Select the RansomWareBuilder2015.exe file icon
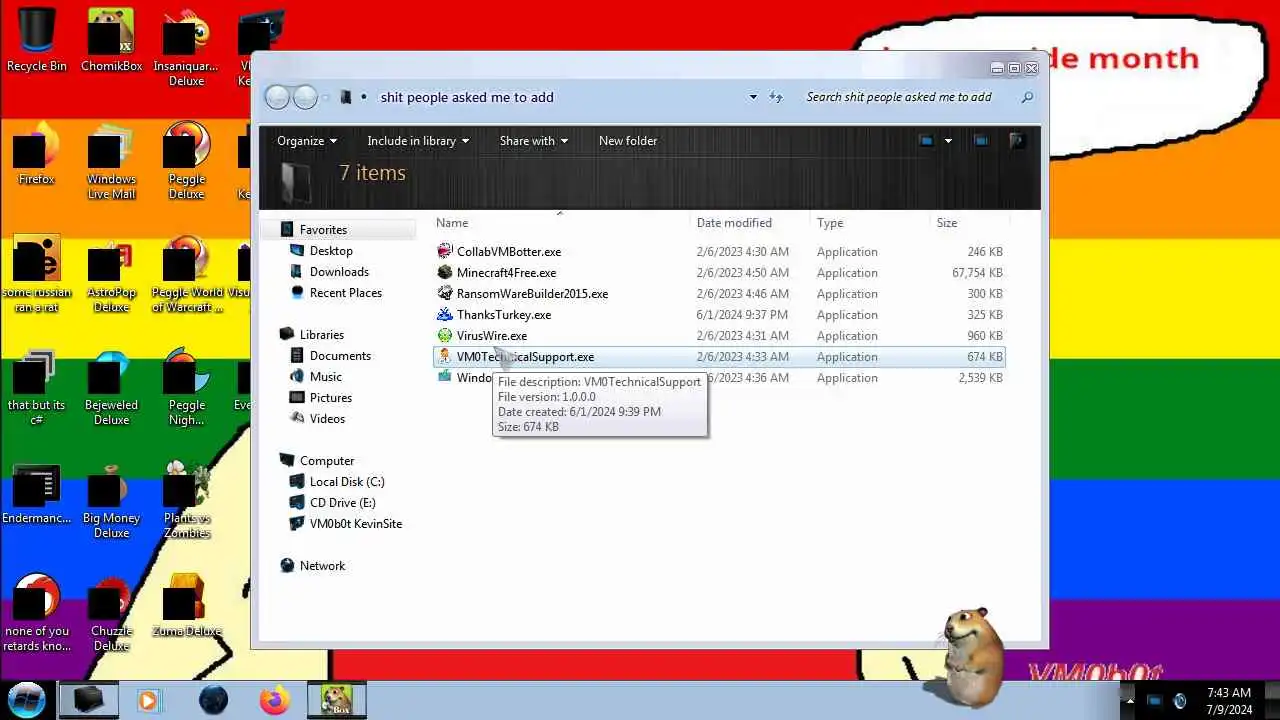The image size is (1280, 720). click(445, 294)
